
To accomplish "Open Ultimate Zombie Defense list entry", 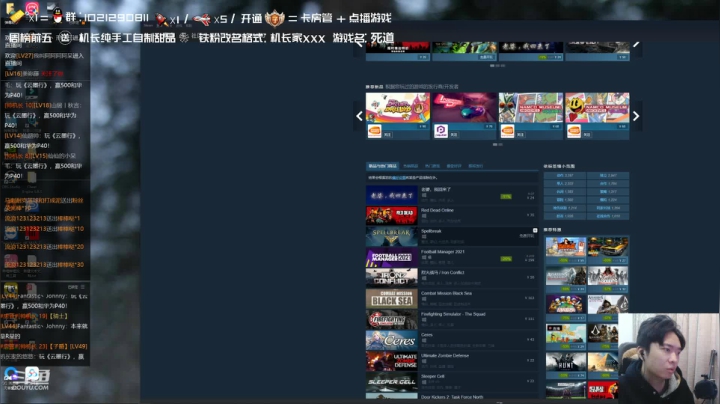I will [452, 360].
